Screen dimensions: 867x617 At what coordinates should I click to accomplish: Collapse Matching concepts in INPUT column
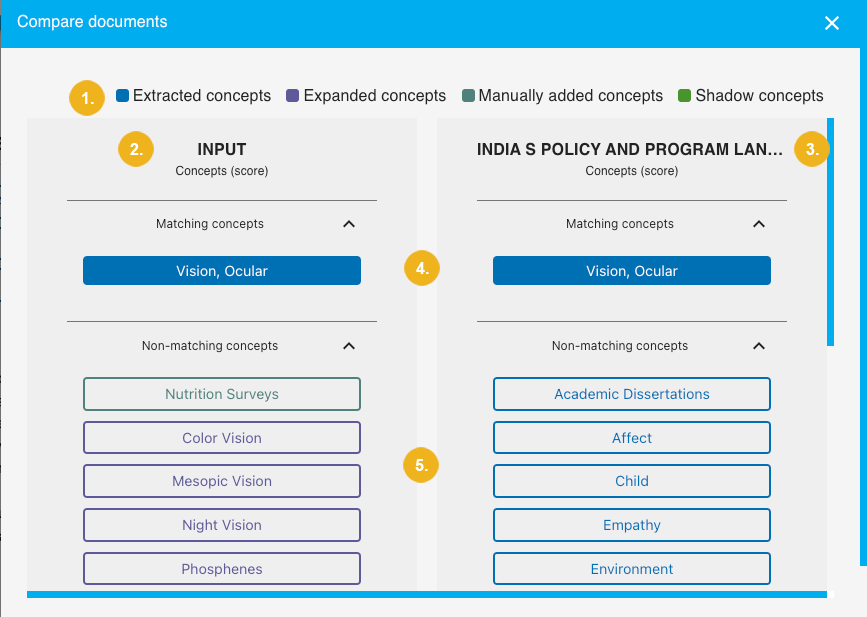348,224
